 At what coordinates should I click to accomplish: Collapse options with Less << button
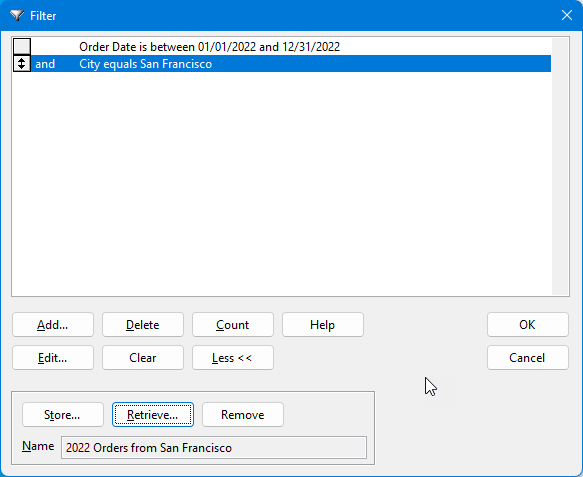click(x=233, y=358)
